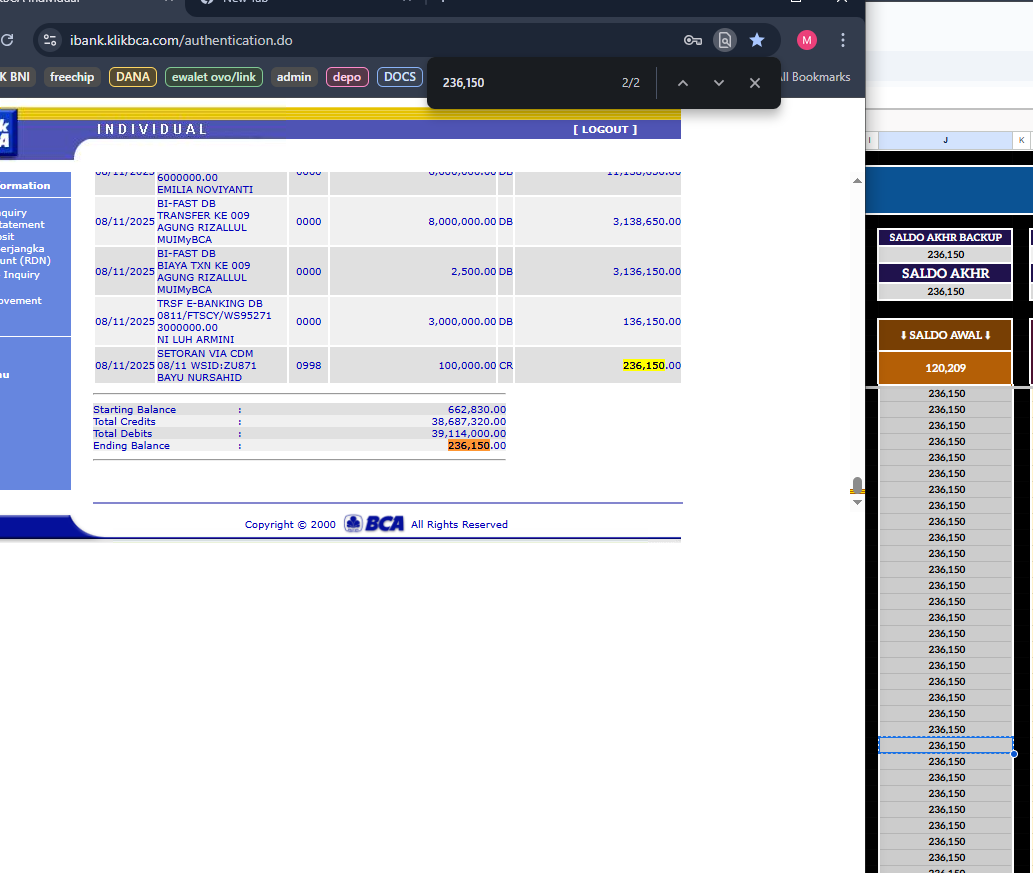Select the 236,150 value under SALDO AKHR
The image size is (1033, 873).
point(945,291)
